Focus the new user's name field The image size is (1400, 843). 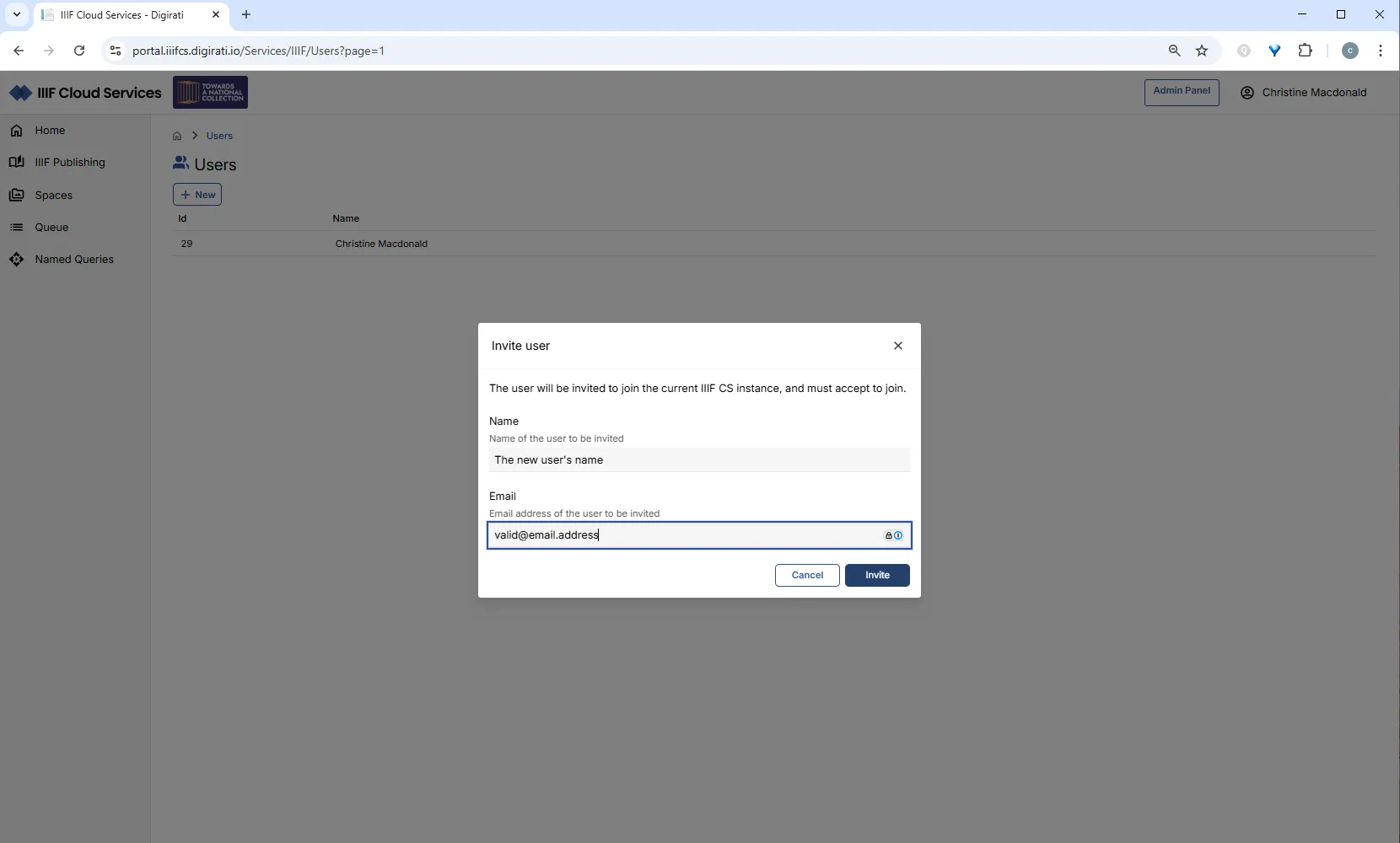pos(699,460)
